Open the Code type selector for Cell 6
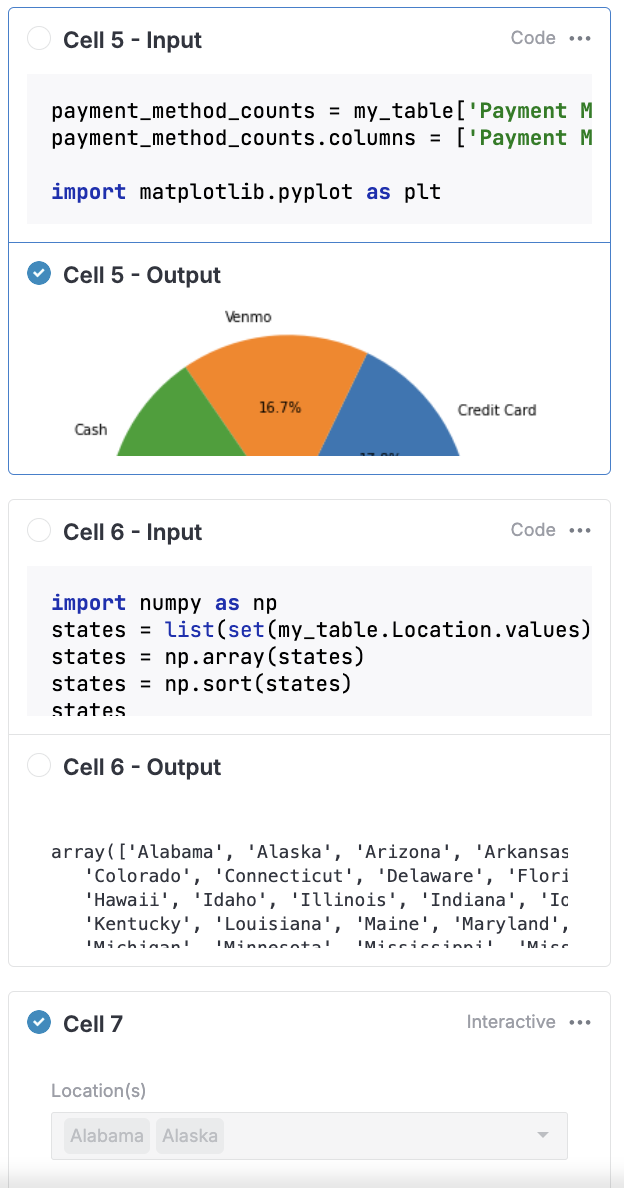This screenshot has width=624, height=1196. [x=532, y=530]
